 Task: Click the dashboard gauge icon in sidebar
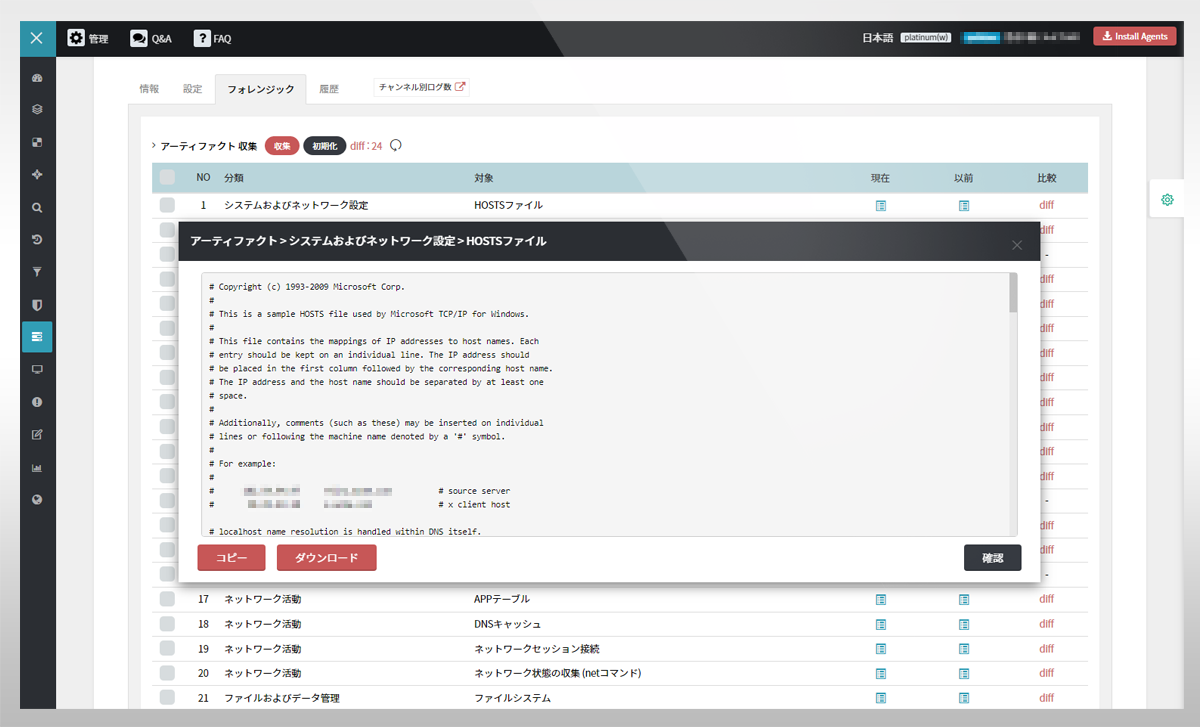tap(37, 77)
